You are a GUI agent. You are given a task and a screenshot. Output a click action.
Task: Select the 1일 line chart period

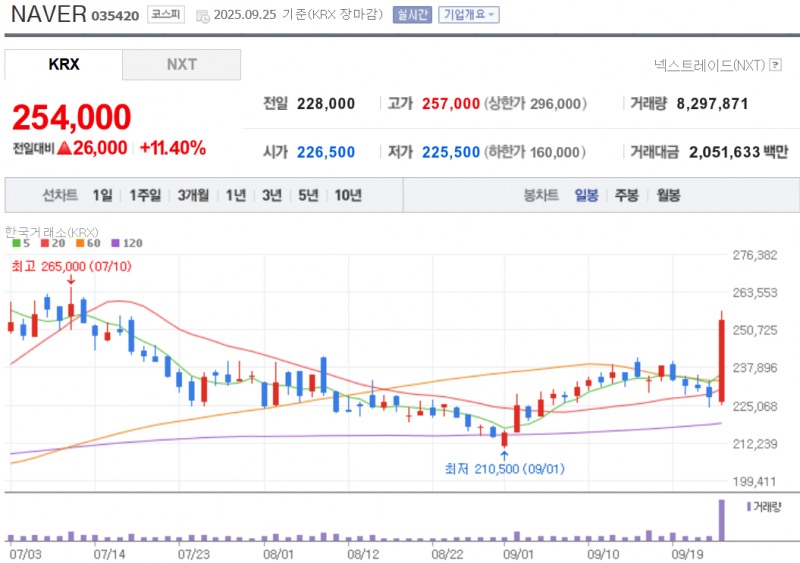pyautogui.click(x=102, y=195)
